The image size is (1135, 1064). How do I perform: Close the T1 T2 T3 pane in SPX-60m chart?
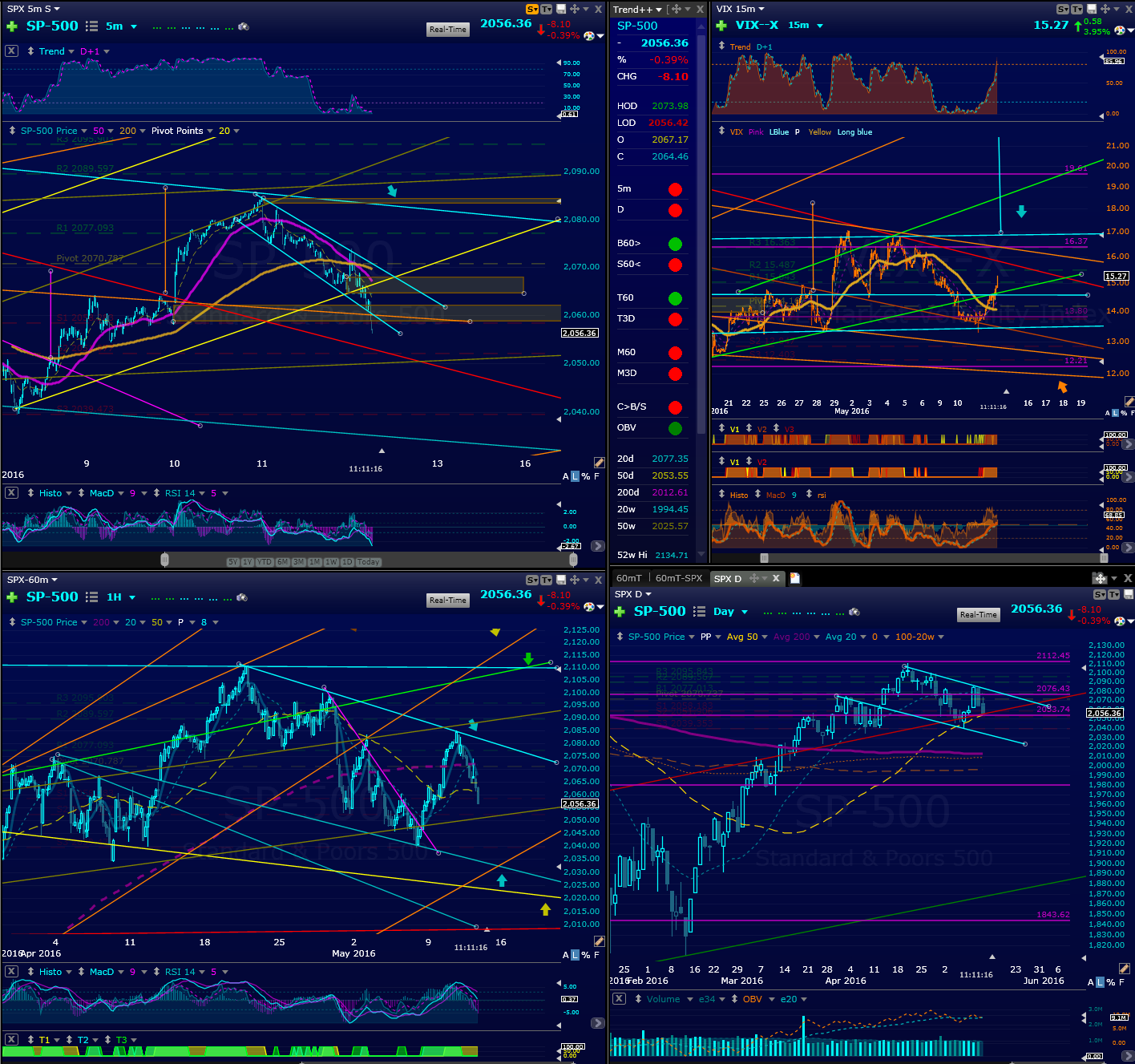[11, 1039]
